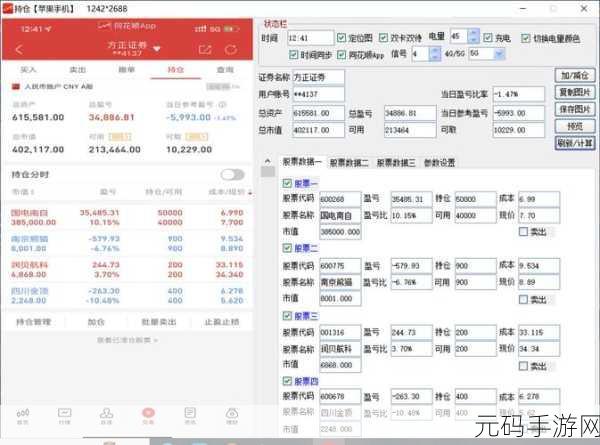The image size is (600, 445).
Task: Click the 信号 signal strength spinner arrows
Action: pos(435,54)
